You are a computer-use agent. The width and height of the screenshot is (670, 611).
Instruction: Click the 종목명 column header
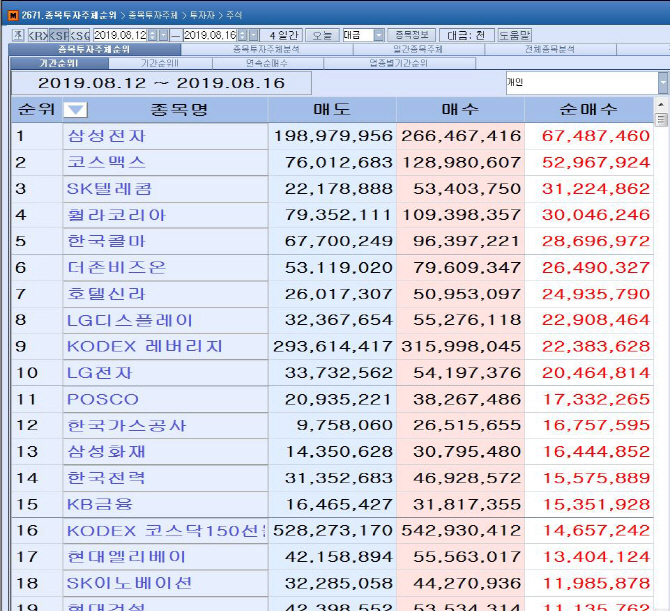179,110
